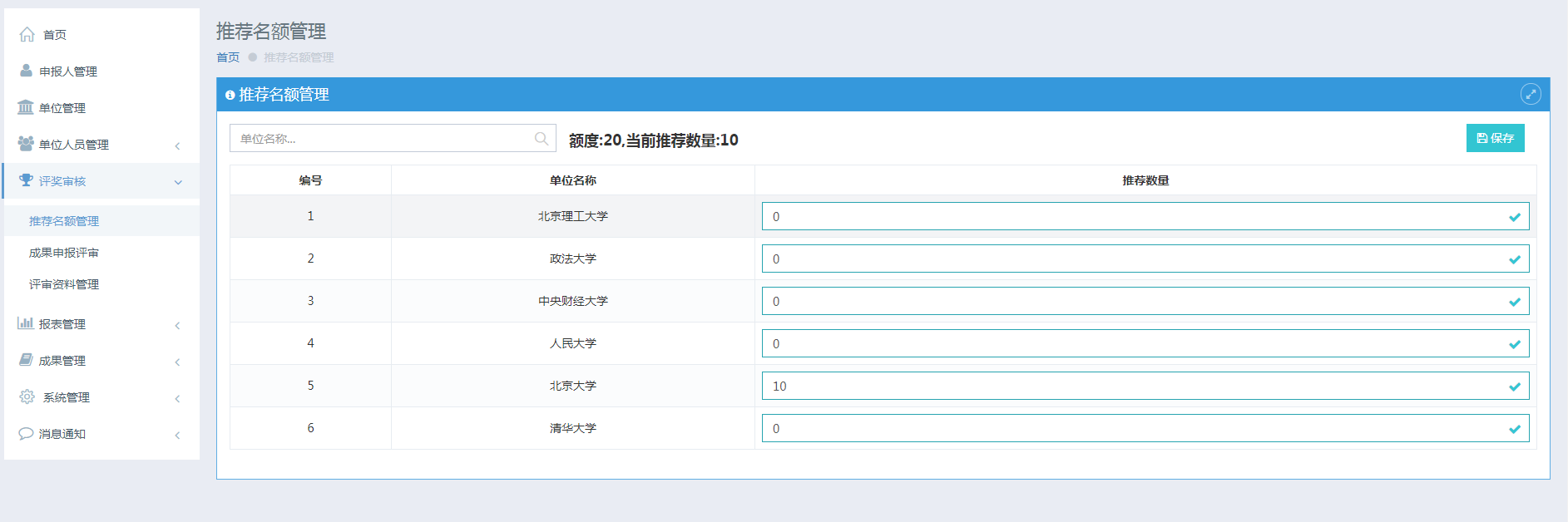This screenshot has height=522, width=1568.
Task: Click the checkmark icon in 北京大学 row
Action: [1515, 387]
